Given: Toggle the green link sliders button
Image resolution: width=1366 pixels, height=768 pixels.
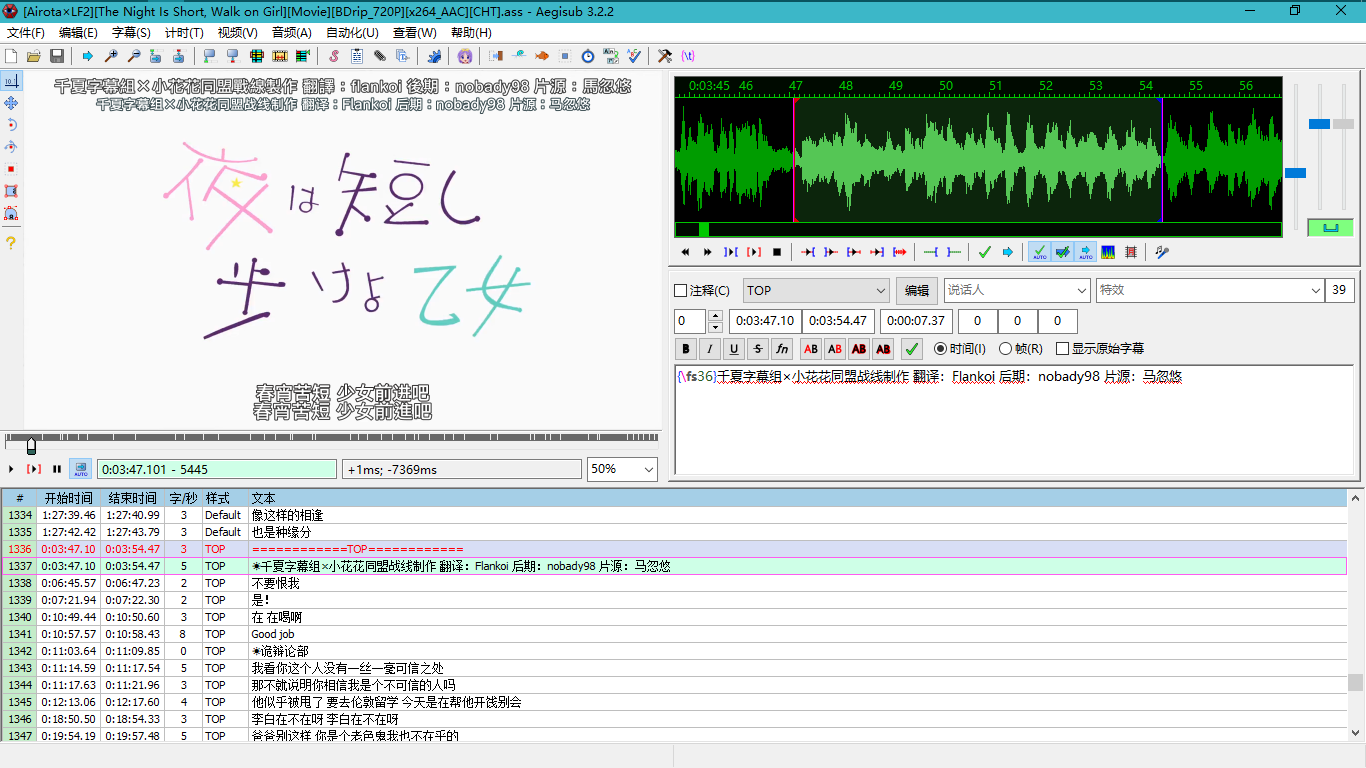Looking at the screenshot, I should [x=1330, y=227].
